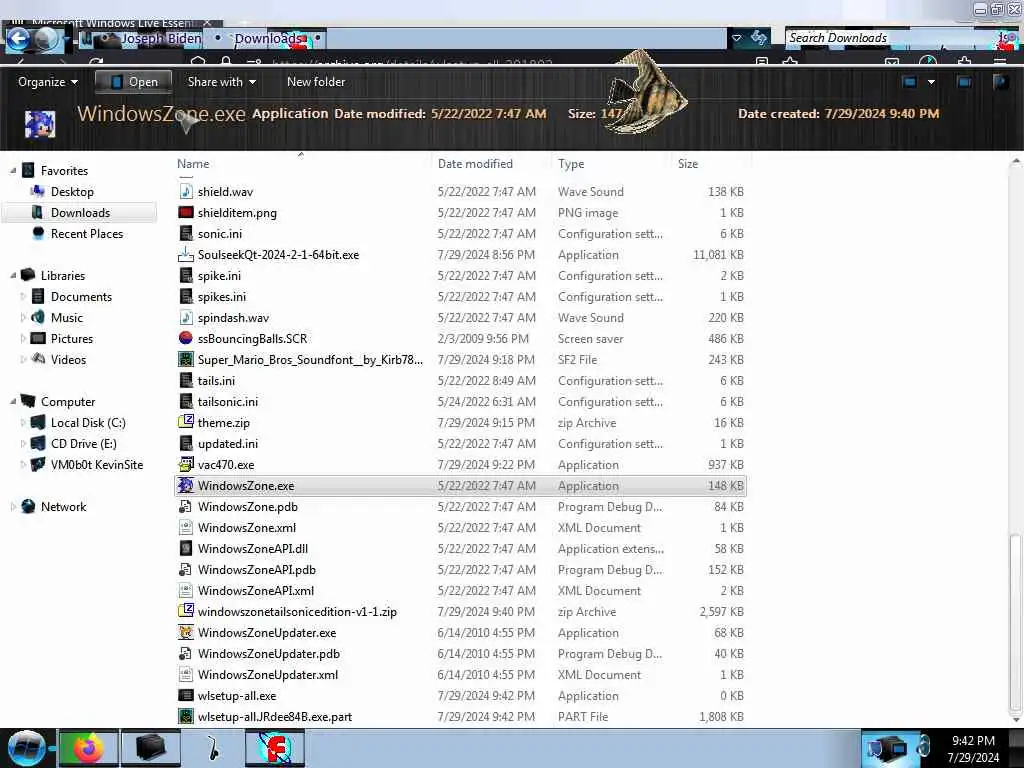Open the view options dropdown arrow
1024x768 pixels.
931,82
